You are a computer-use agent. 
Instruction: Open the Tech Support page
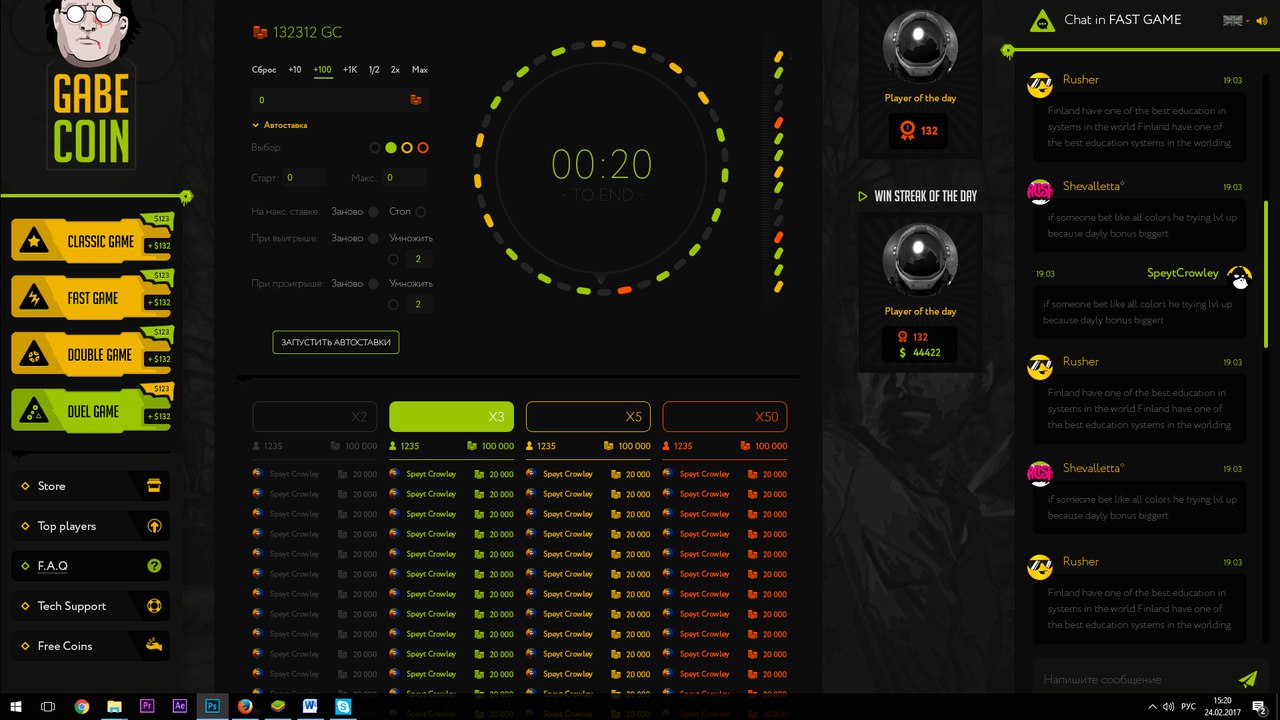[x=90, y=606]
